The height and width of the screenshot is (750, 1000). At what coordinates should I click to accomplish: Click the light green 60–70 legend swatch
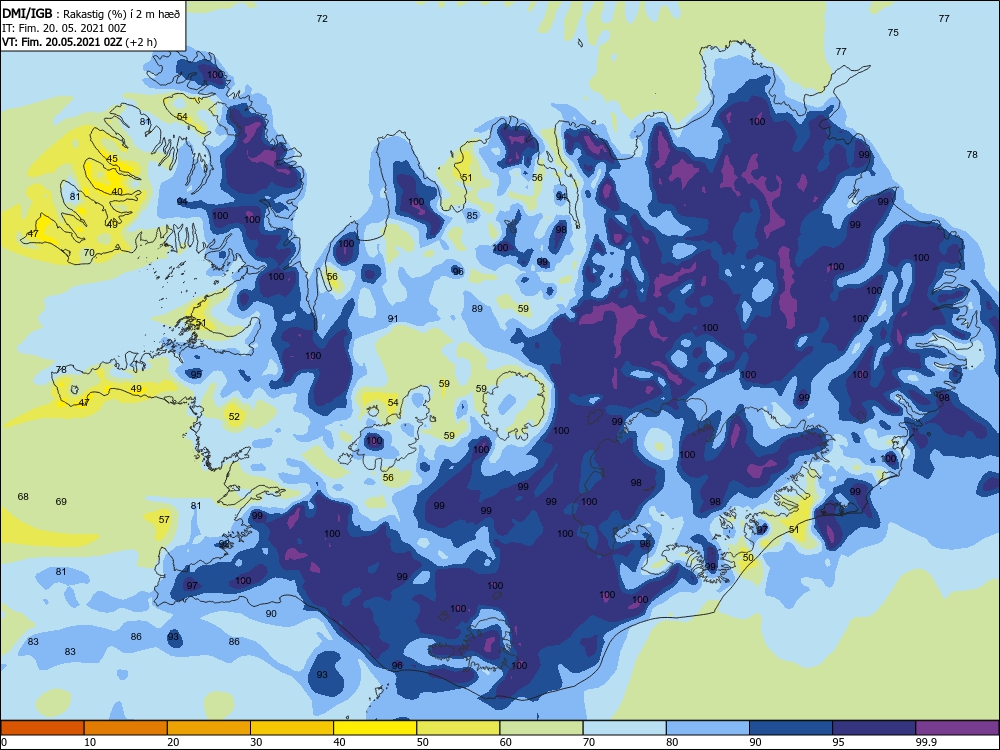(x=541, y=728)
